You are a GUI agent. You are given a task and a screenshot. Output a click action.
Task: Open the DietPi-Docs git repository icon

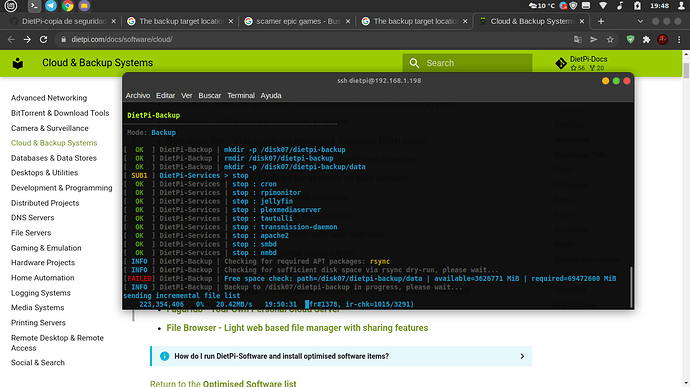click(x=561, y=63)
